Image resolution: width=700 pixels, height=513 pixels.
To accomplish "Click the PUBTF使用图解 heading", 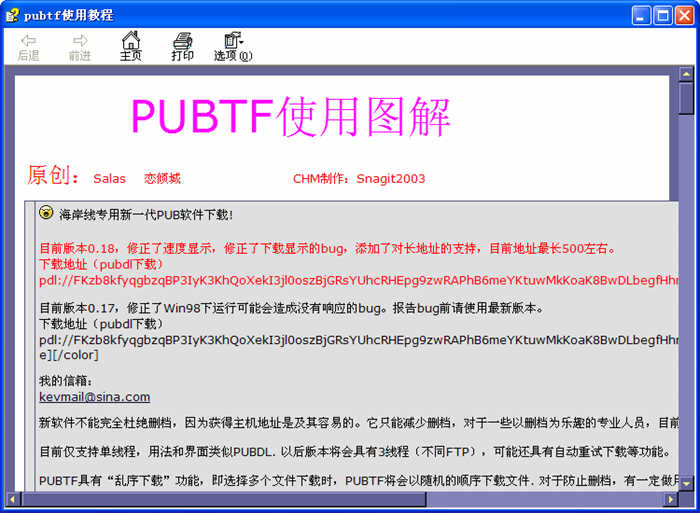I will (291, 117).
